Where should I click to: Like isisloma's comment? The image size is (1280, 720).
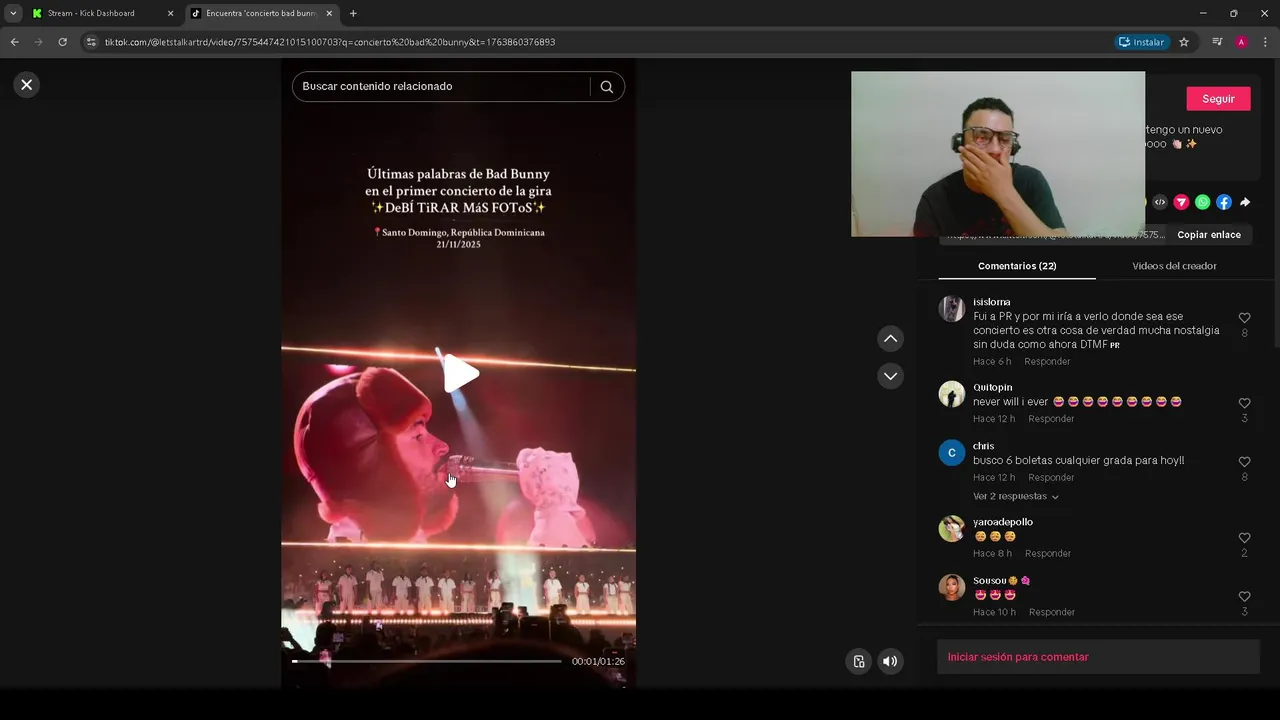pyautogui.click(x=1244, y=318)
